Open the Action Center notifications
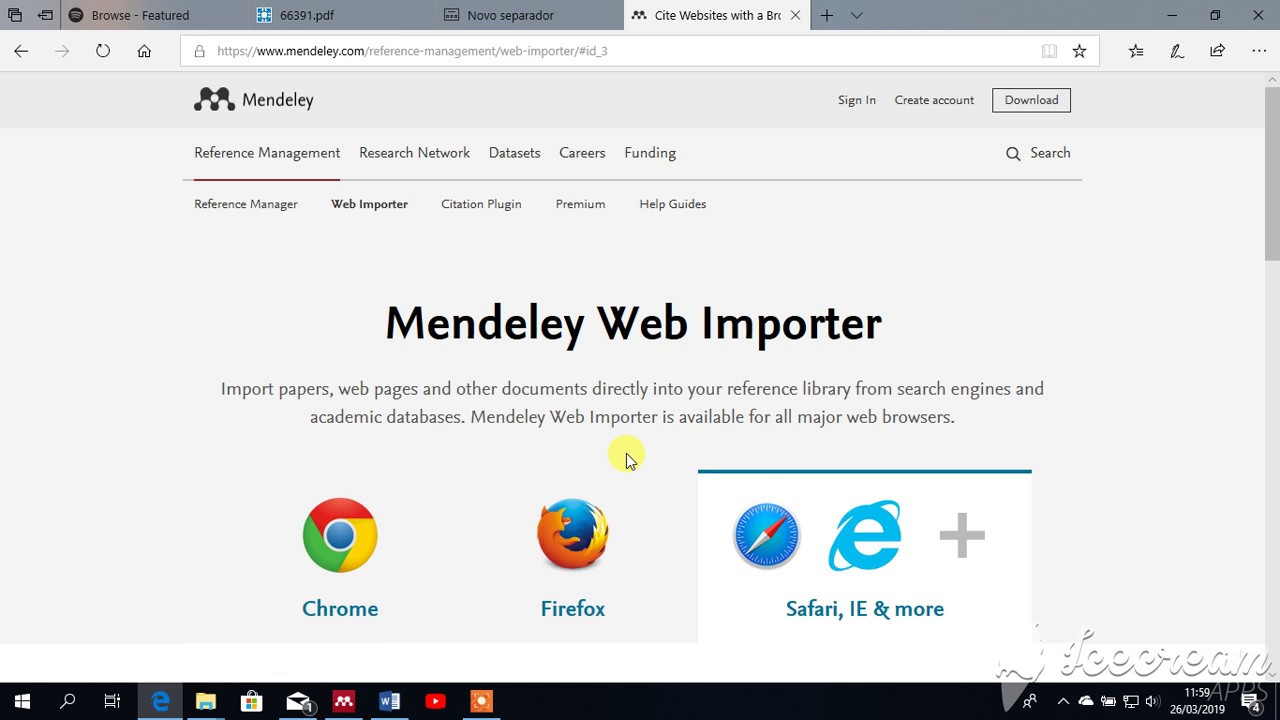 coord(1250,701)
